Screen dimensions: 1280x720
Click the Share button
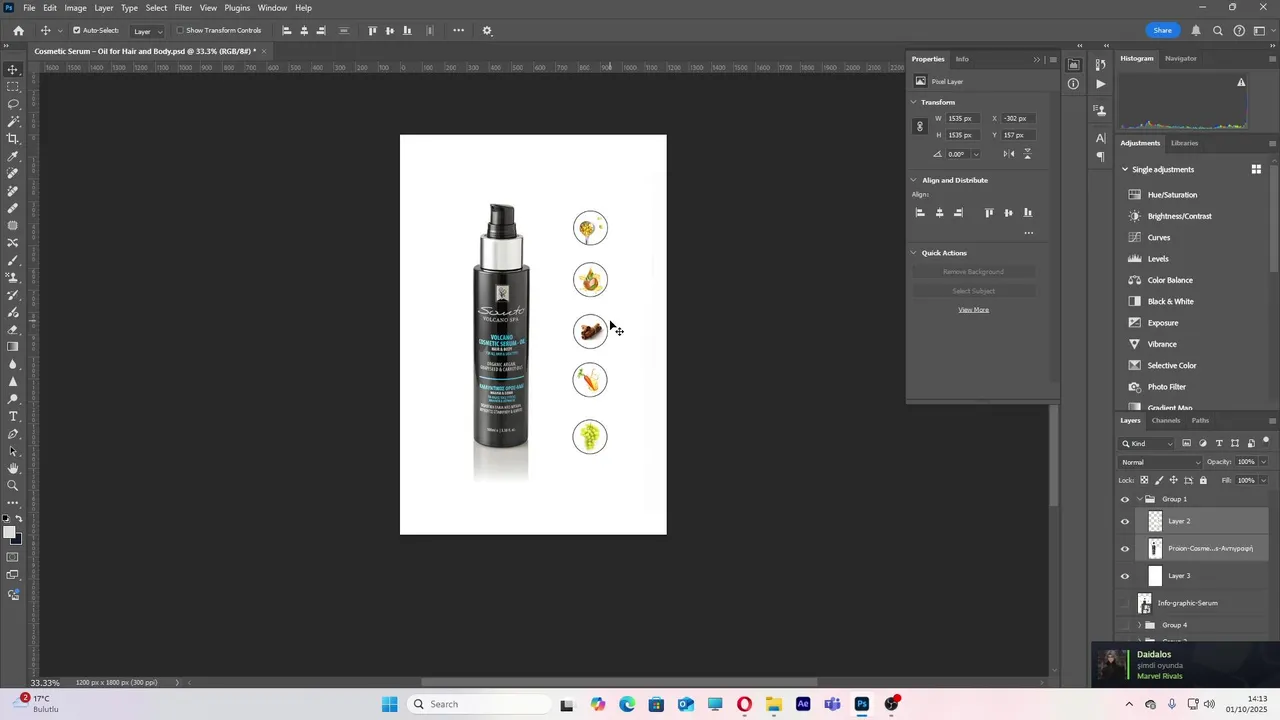[x=1163, y=30]
